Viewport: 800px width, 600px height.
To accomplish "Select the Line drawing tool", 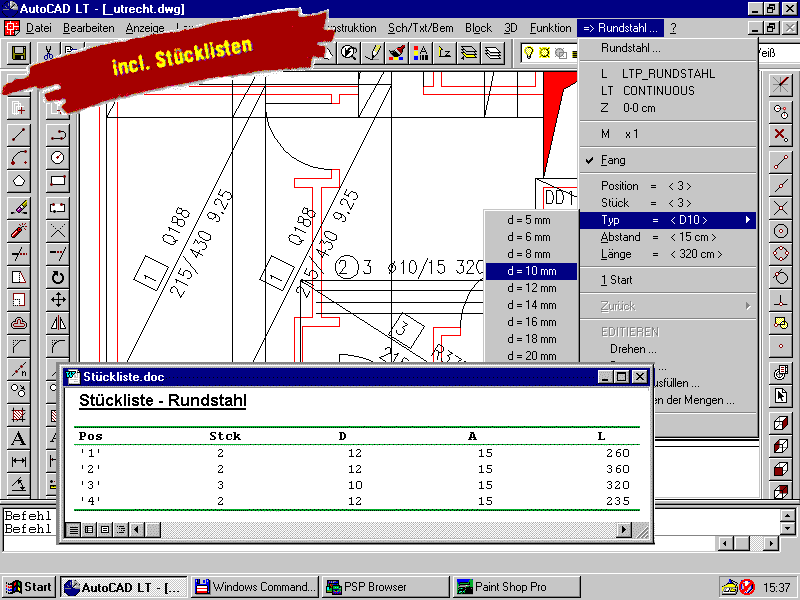I will tap(19, 135).
